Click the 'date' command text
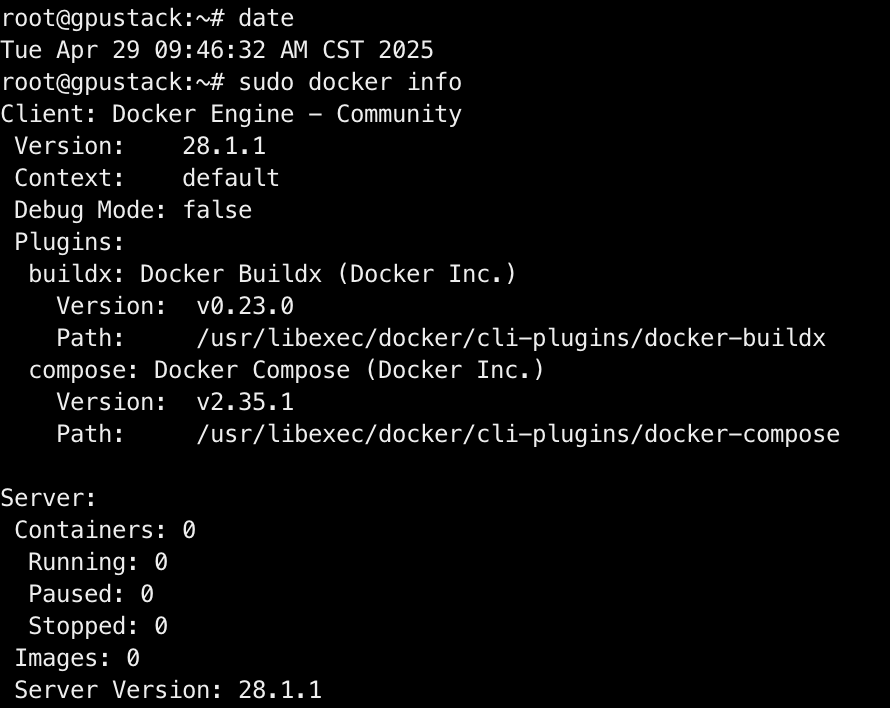The height and width of the screenshot is (708, 890). point(266,18)
